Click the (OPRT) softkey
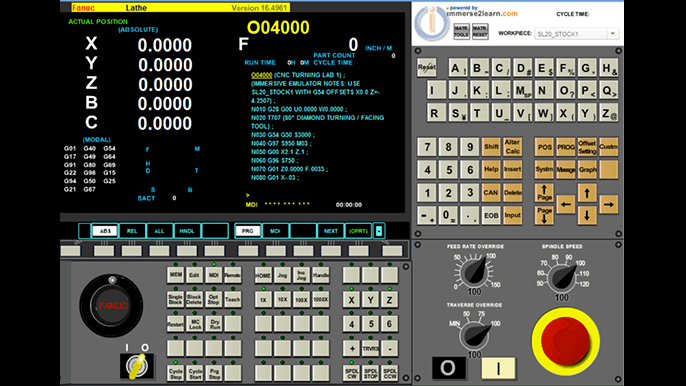This screenshot has width=686, height=386. click(358, 231)
